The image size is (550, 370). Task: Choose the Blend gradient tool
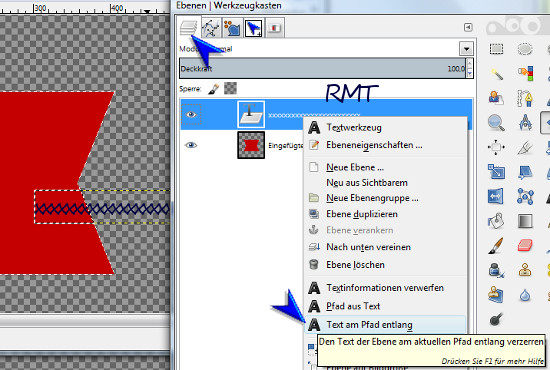pos(525,221)
